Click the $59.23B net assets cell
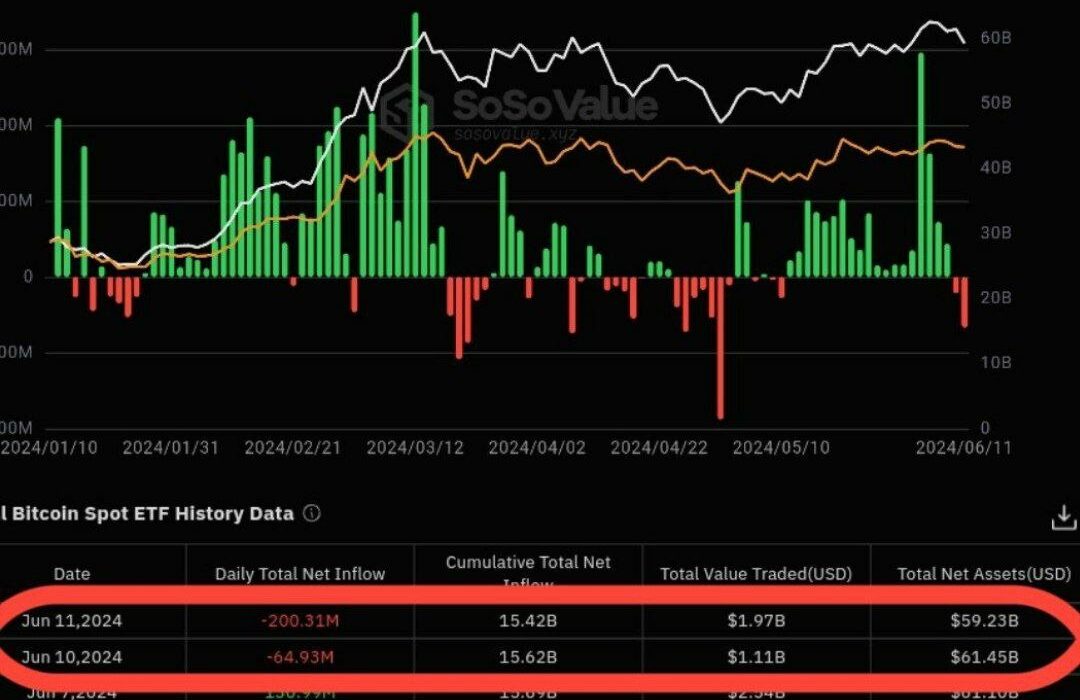Viewport: 1080px width, 700px height. (984, 621)
